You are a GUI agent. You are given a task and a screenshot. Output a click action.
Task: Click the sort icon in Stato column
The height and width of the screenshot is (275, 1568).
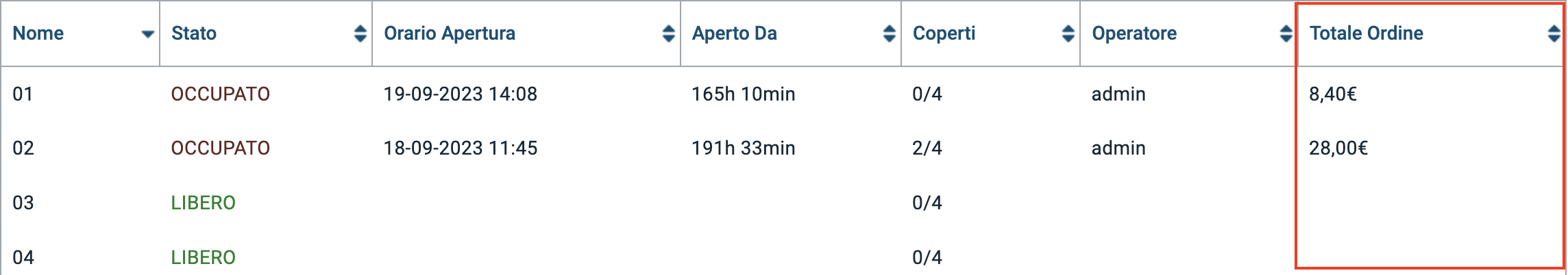[x=360, y=34]
